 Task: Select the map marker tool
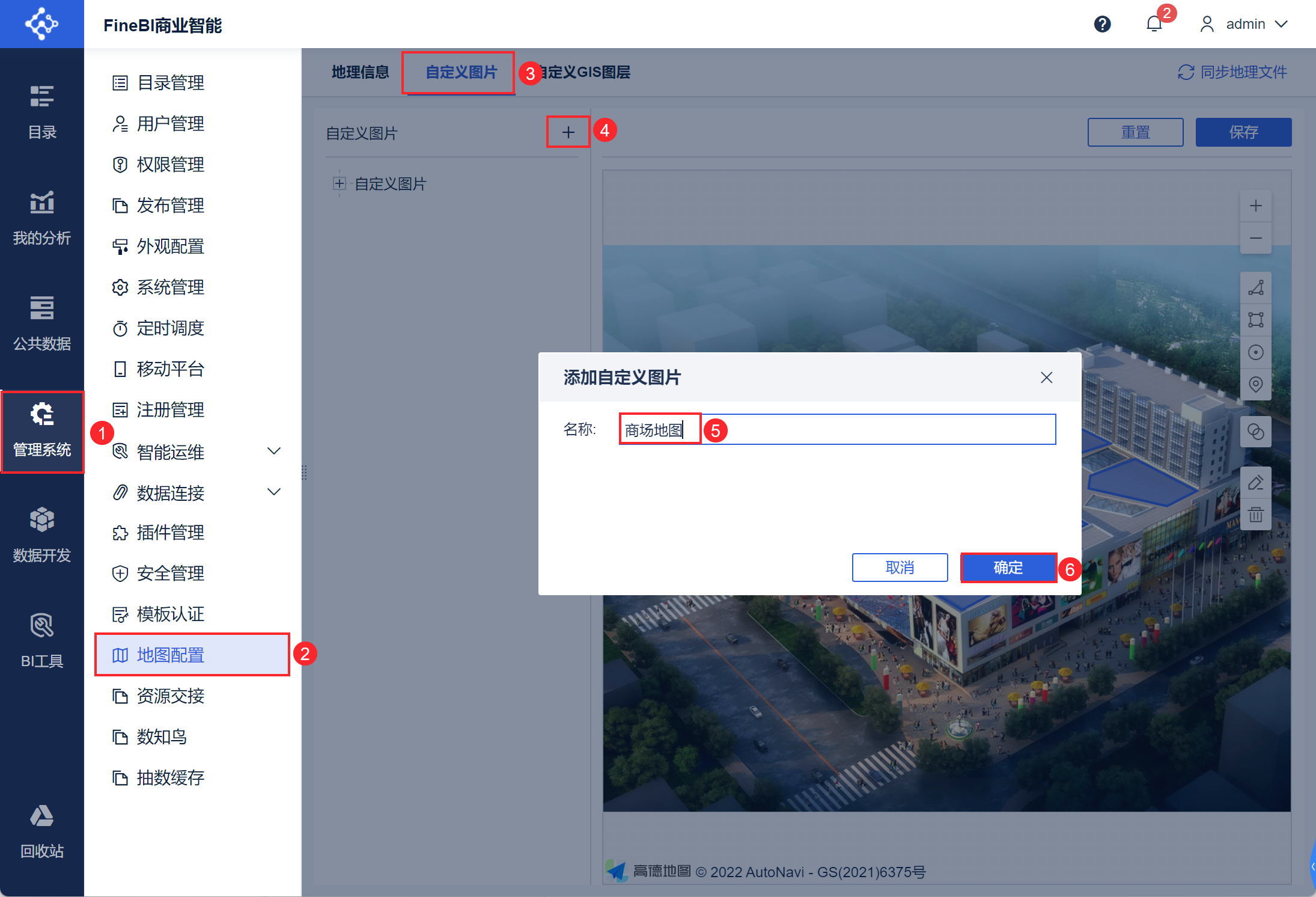click(x=1255, y=385)
